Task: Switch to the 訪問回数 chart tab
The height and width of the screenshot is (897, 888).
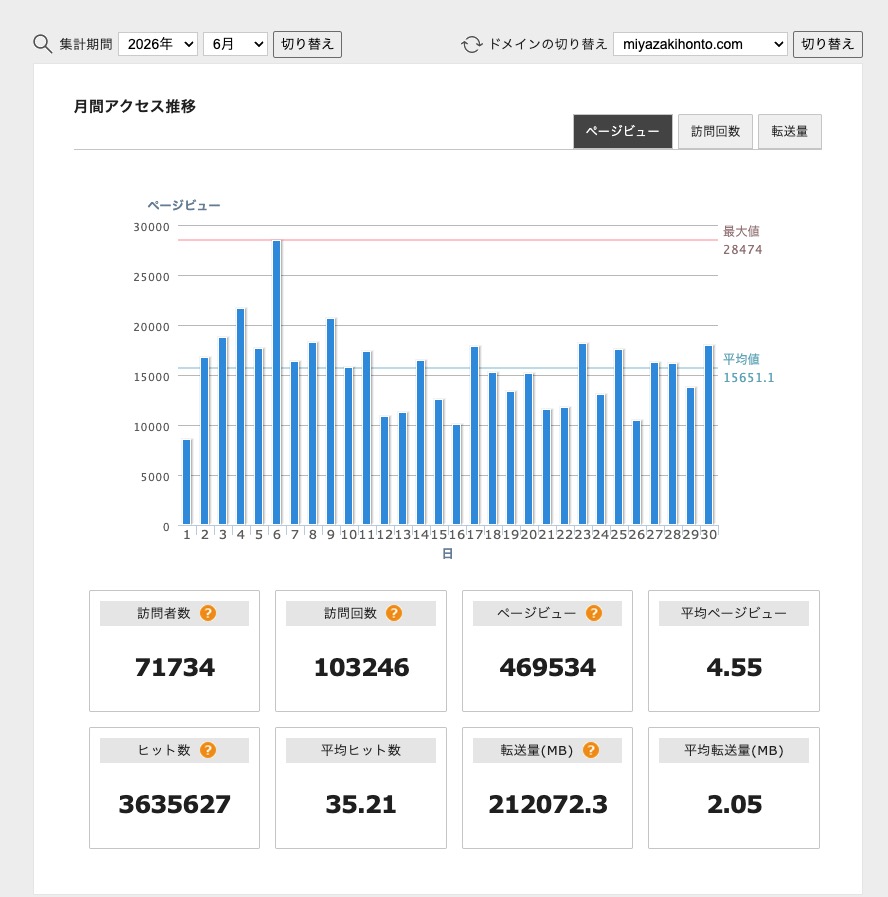Action: (x=715, y=132)
